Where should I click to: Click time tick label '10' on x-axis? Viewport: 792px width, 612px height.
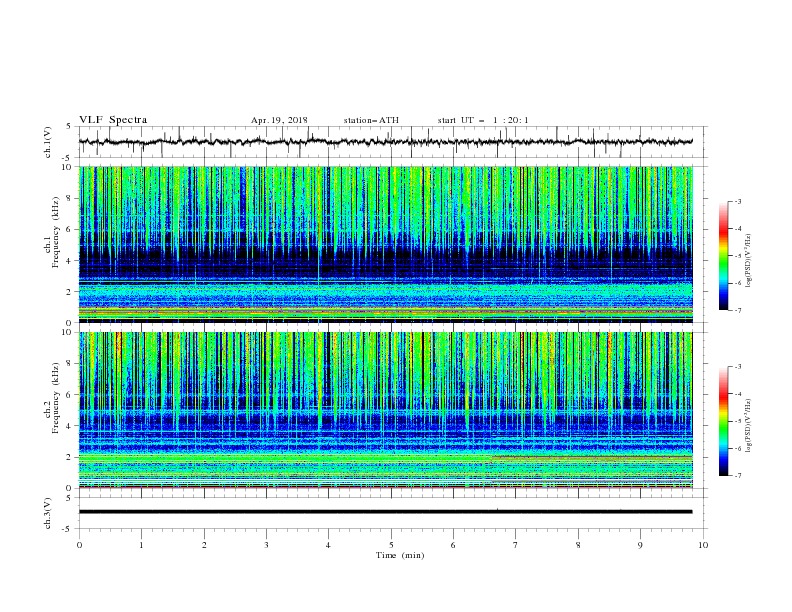[703, 545]
